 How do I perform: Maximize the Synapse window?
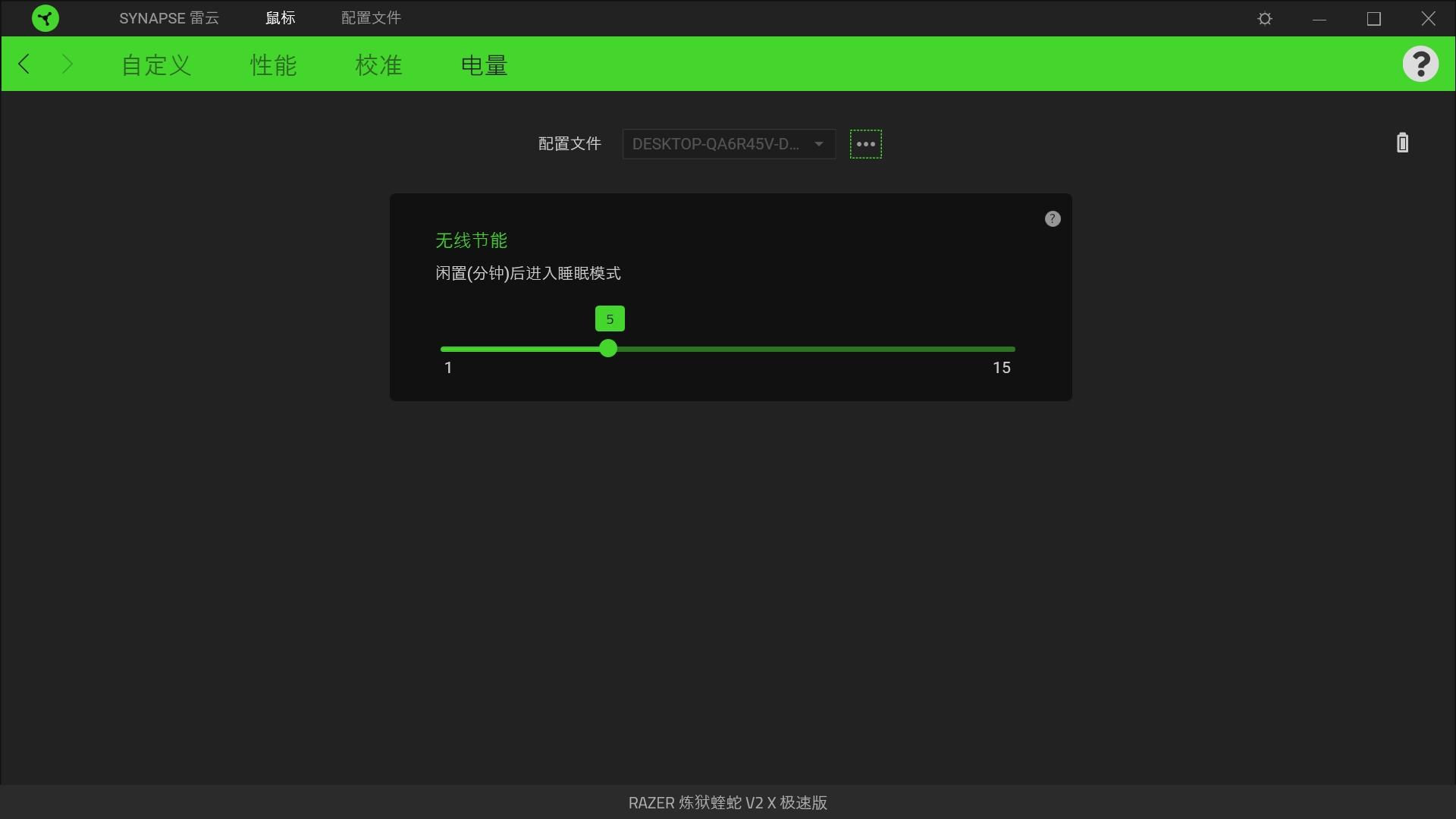pyautogui.click(x=1374, y=18)
